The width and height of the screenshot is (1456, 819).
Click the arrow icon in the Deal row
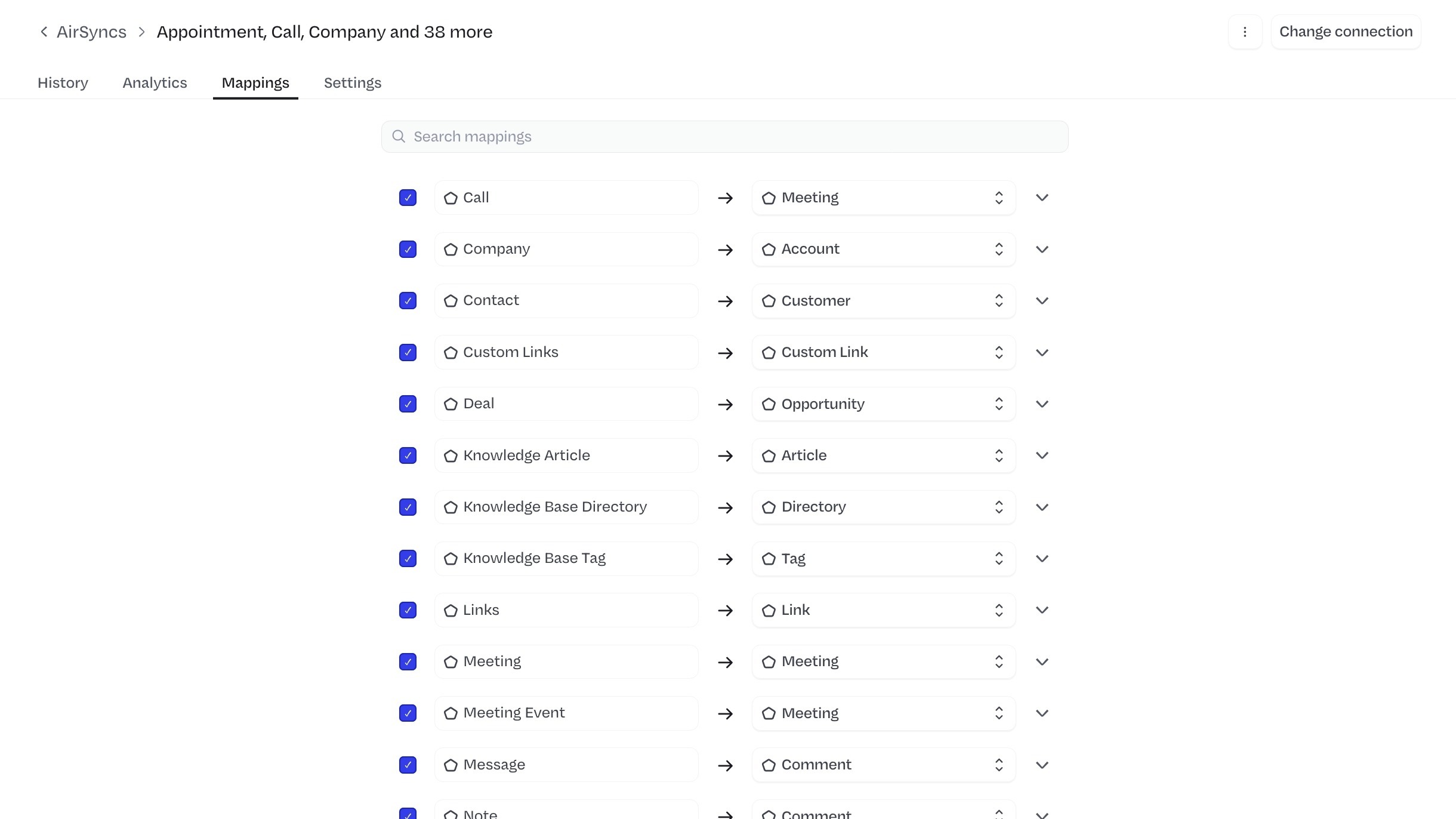click(x=725, y=404)
